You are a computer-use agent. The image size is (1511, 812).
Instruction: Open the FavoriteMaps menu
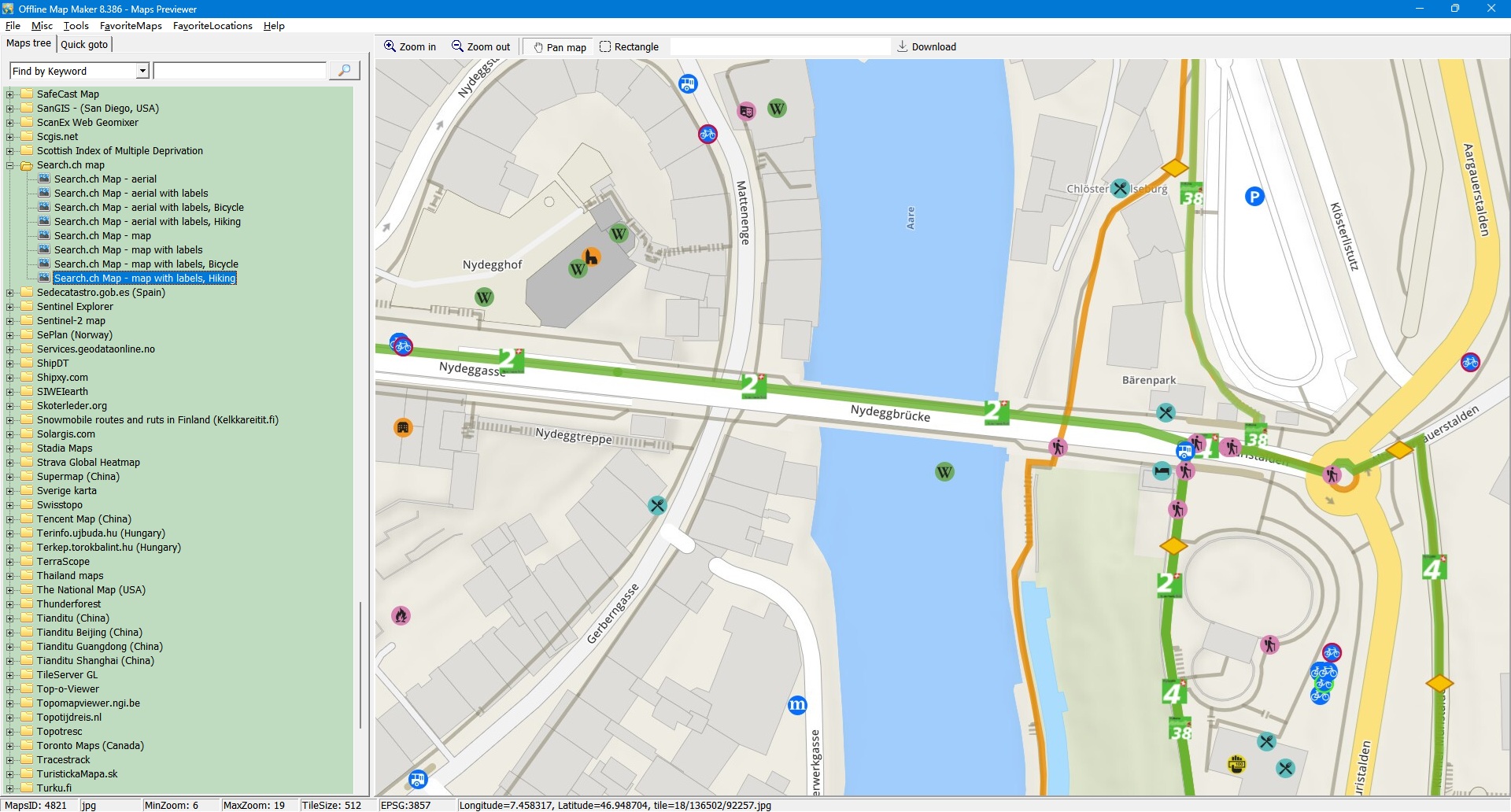[x=131, y=26]
